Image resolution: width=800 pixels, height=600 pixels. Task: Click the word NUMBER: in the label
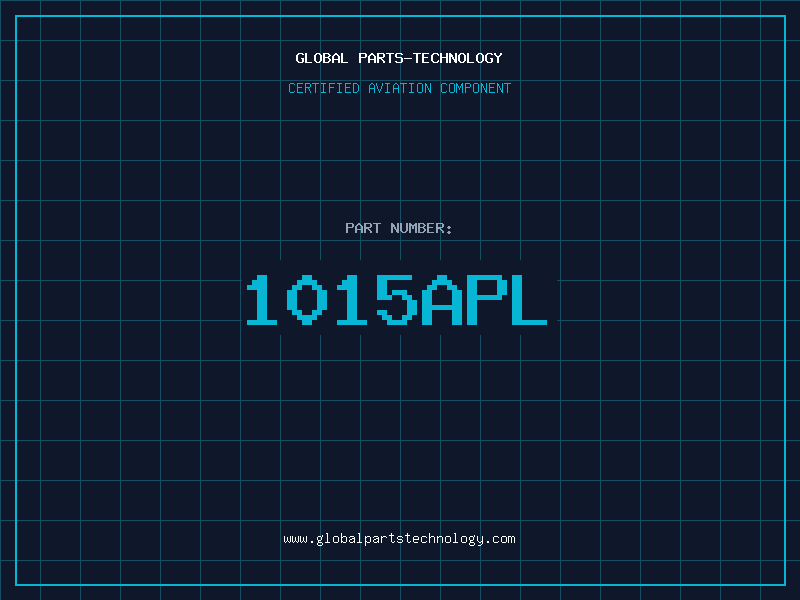[x=421, y=228]
